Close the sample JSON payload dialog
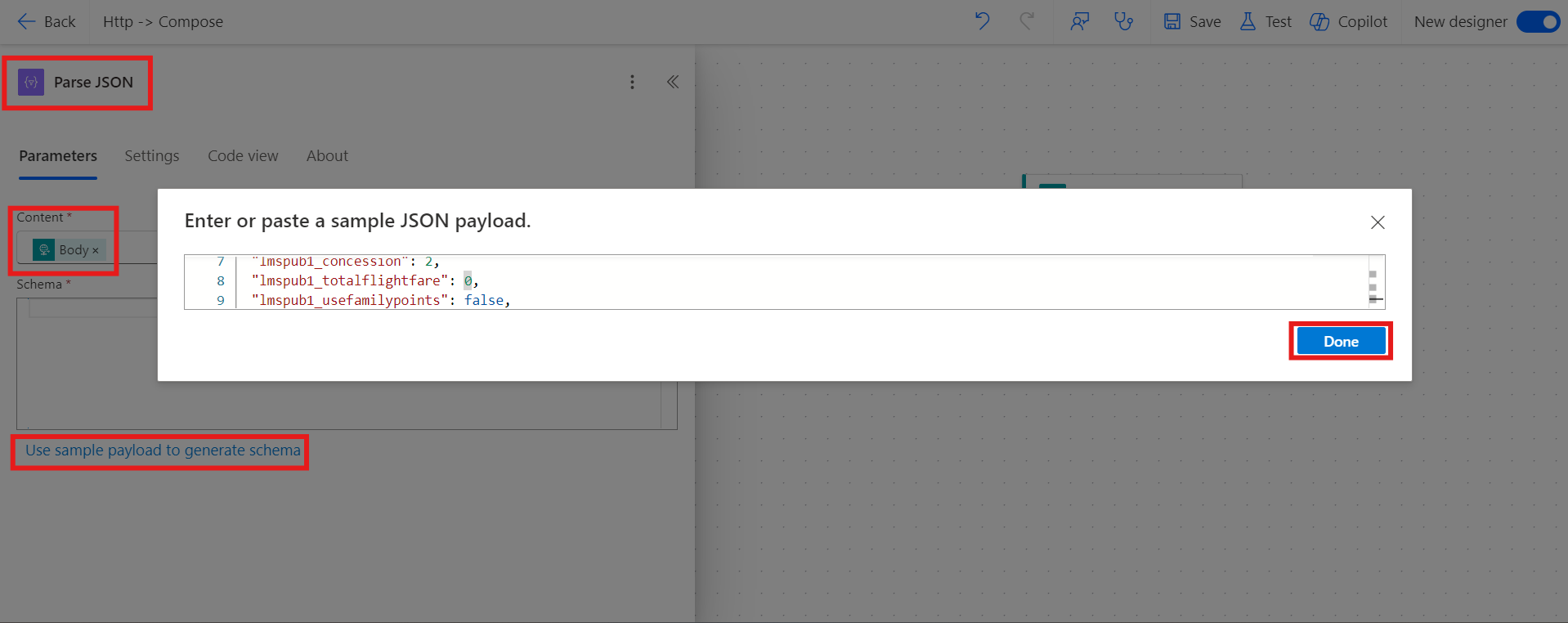Image resolution: width=1568 pixels, height=623 pixels. point(1378,222)
